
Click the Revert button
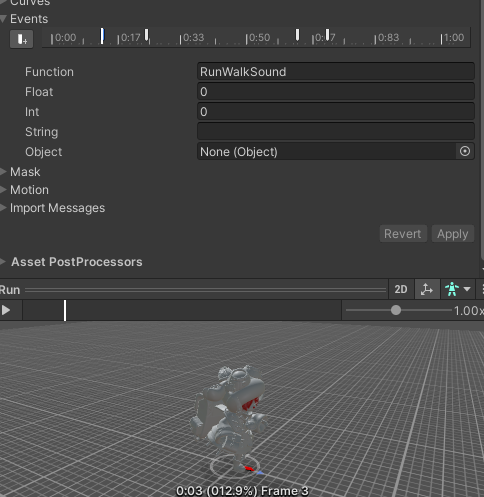pos(403,234)
